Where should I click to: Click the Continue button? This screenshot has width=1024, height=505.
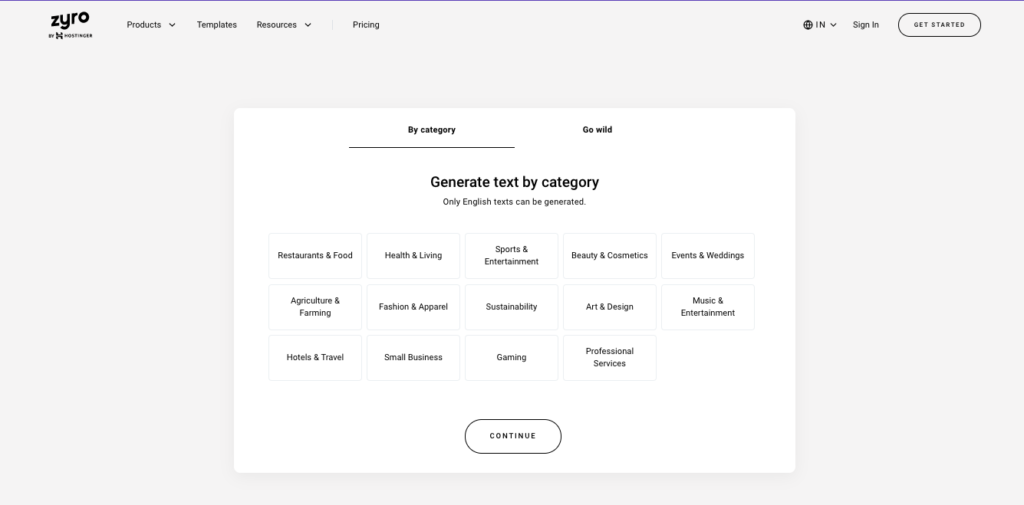click(x=513, y=436)
